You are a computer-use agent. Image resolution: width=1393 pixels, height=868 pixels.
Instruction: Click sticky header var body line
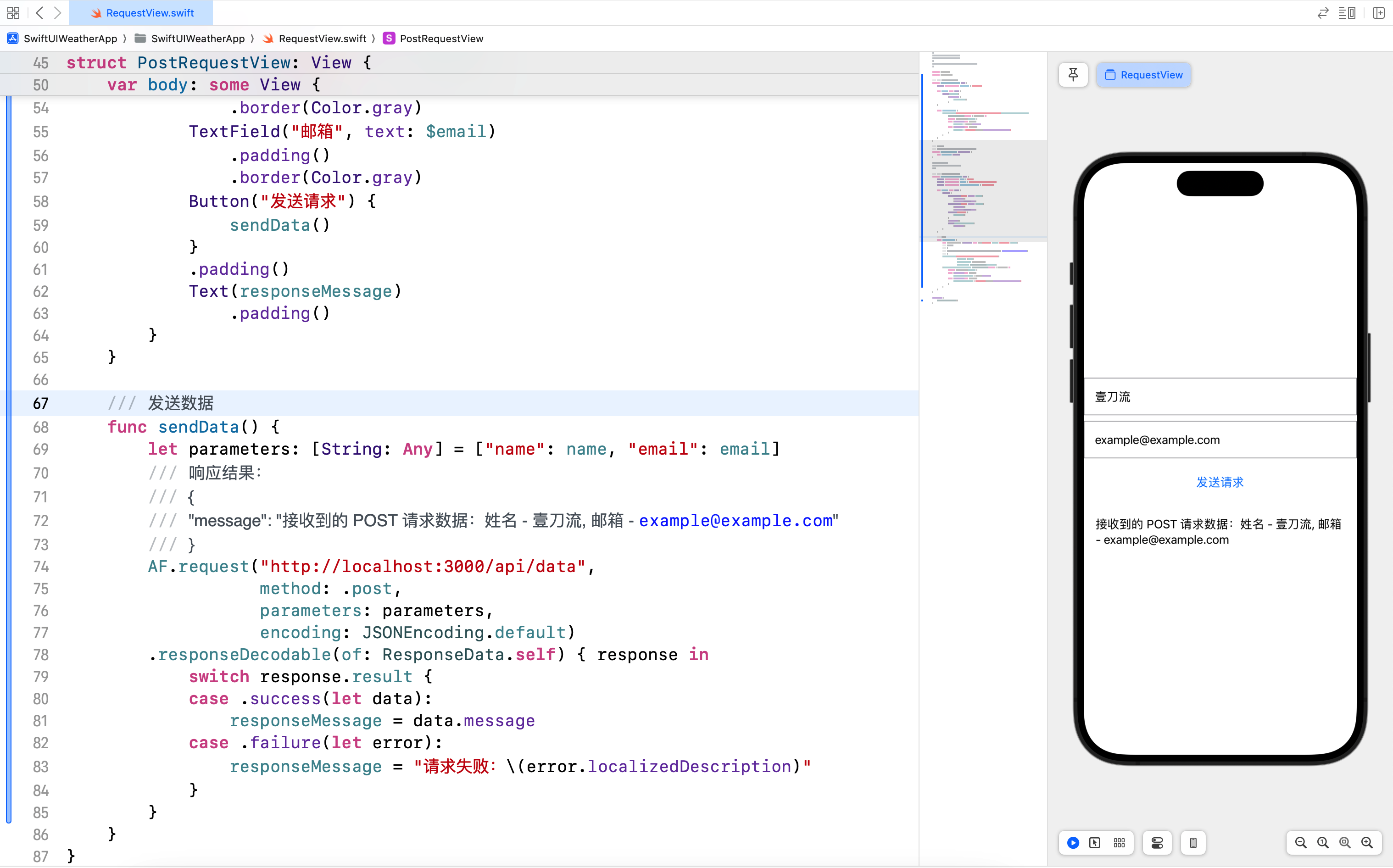click(x=213, y=85)
